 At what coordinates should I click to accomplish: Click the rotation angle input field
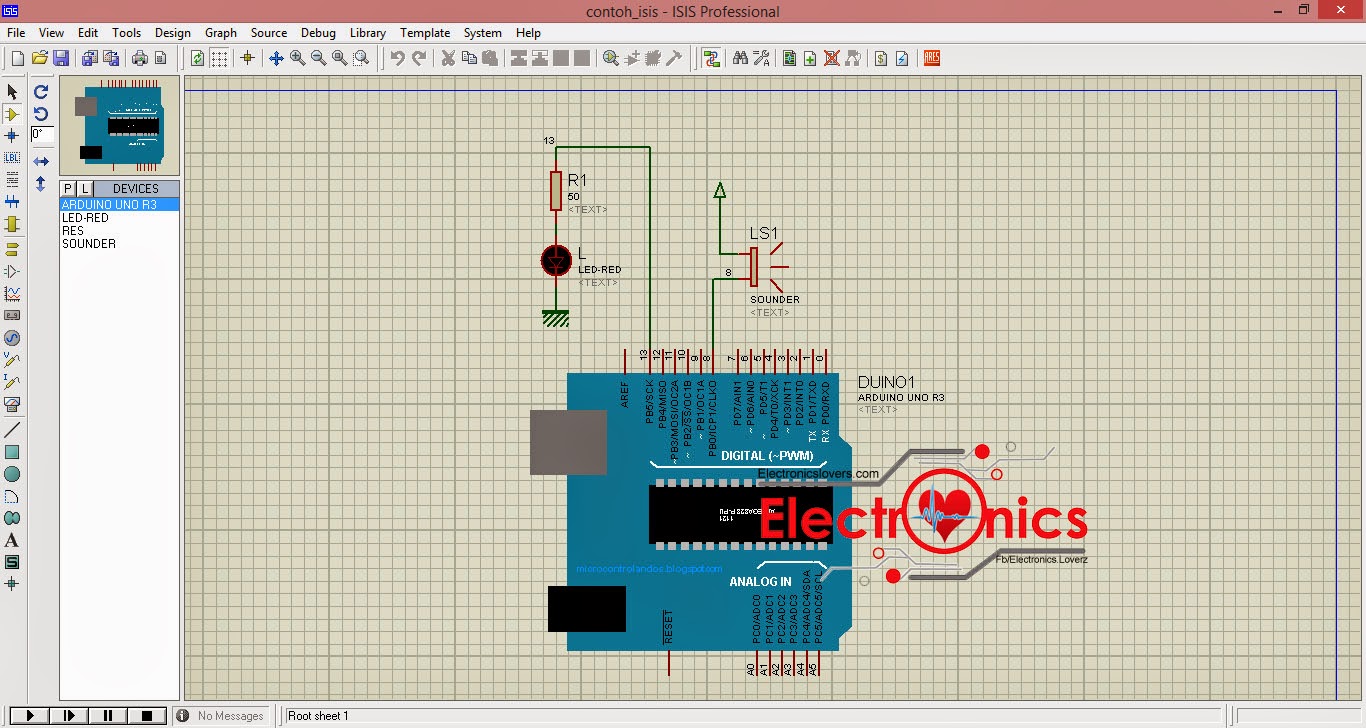tap(42, 134)
